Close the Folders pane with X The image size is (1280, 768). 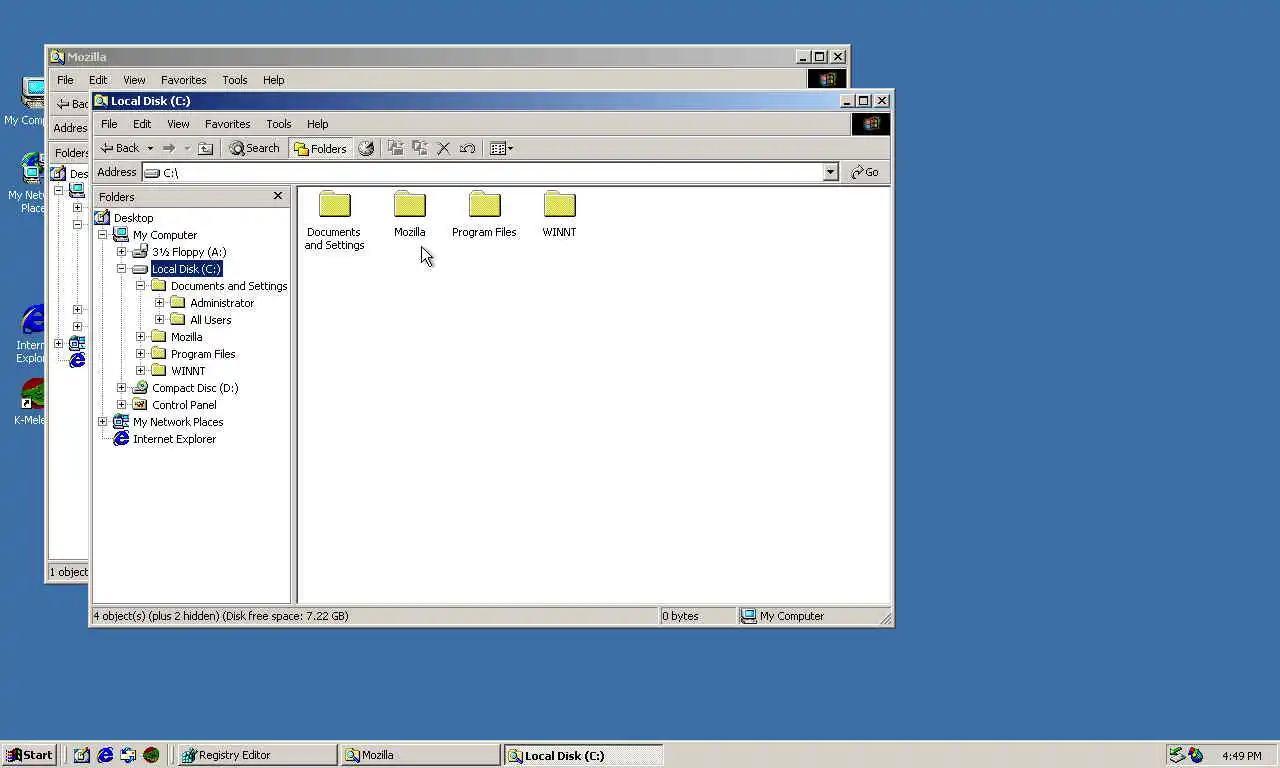point(278,196)
